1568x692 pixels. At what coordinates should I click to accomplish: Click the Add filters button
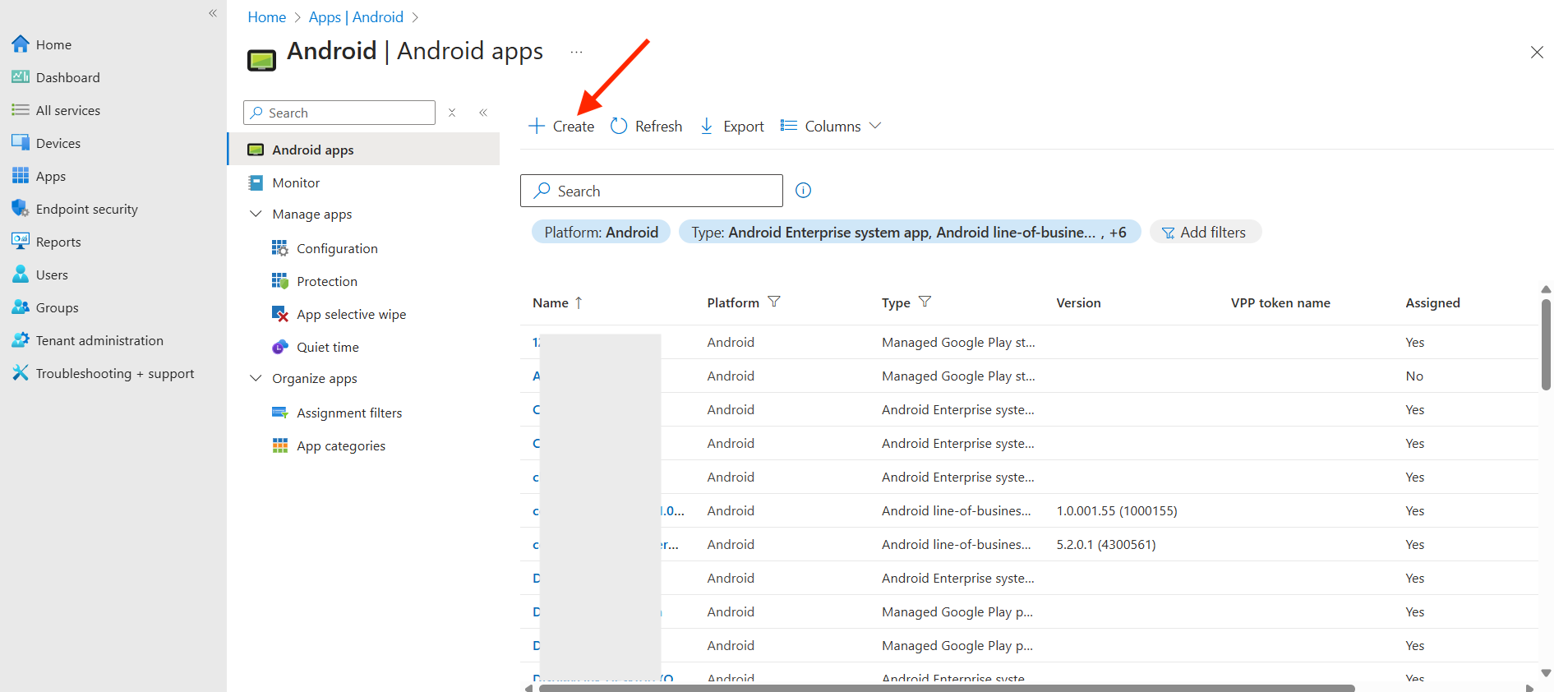[1205, 233]
